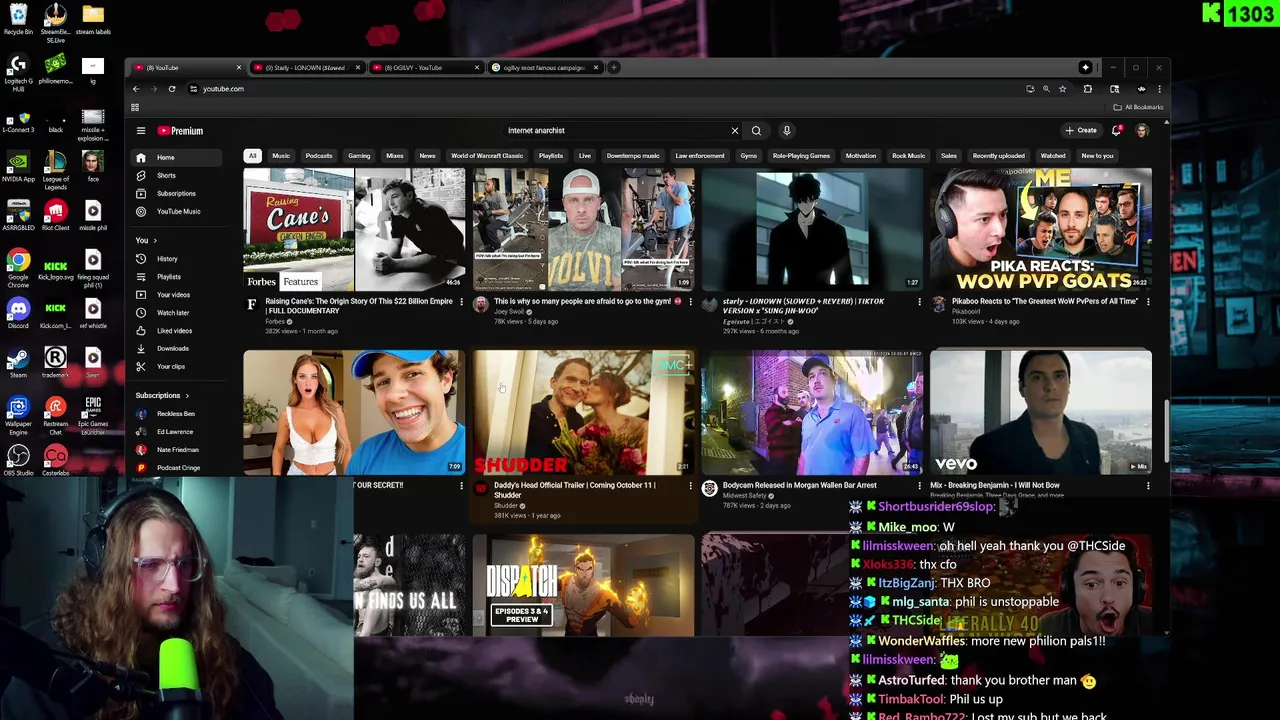
Task: Expand the Subscriptions section heading
Action: pyautogui.click(x=162, y=396)
